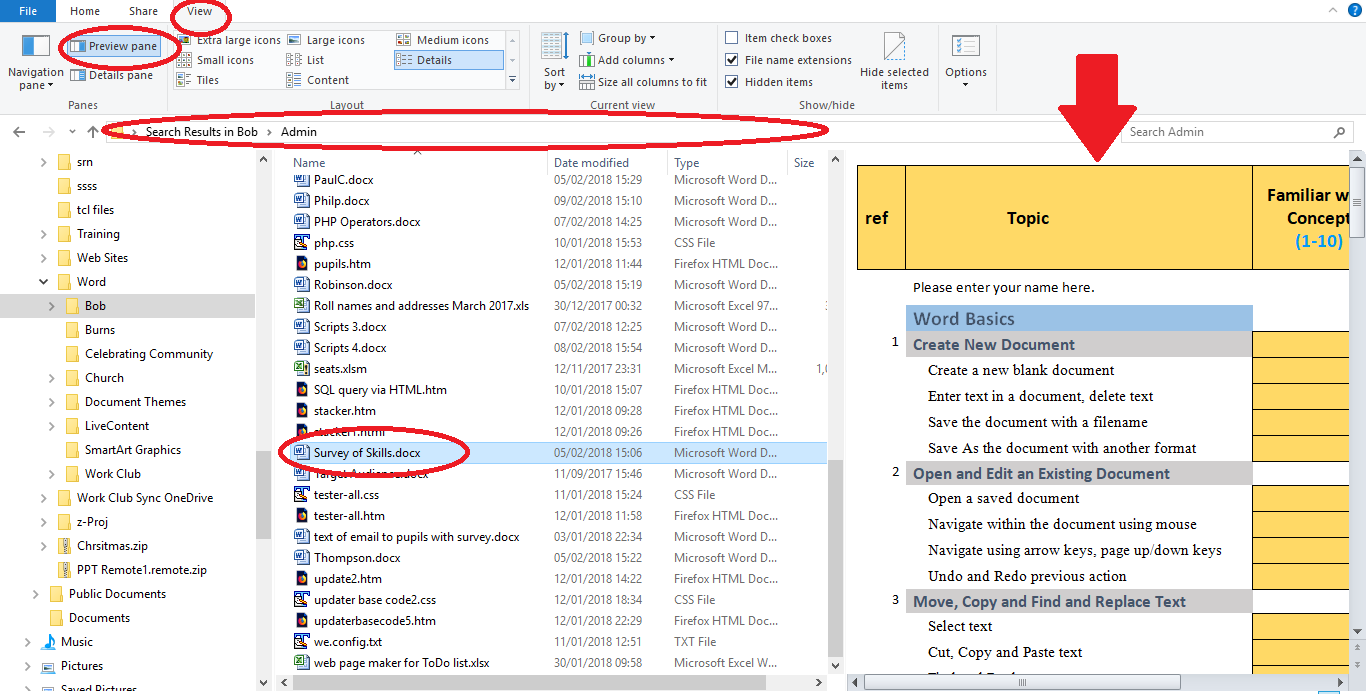This screenshot has height=694, width=1366.
Task: Click the search magnifier icon
Action: 1339,132
